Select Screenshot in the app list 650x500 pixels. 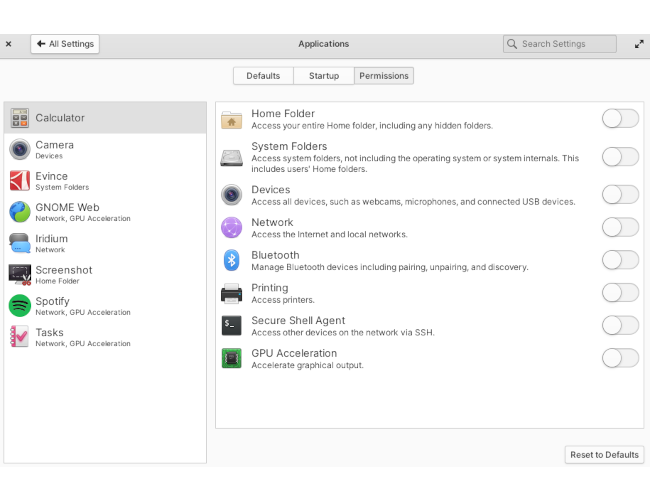click(105, 274)
